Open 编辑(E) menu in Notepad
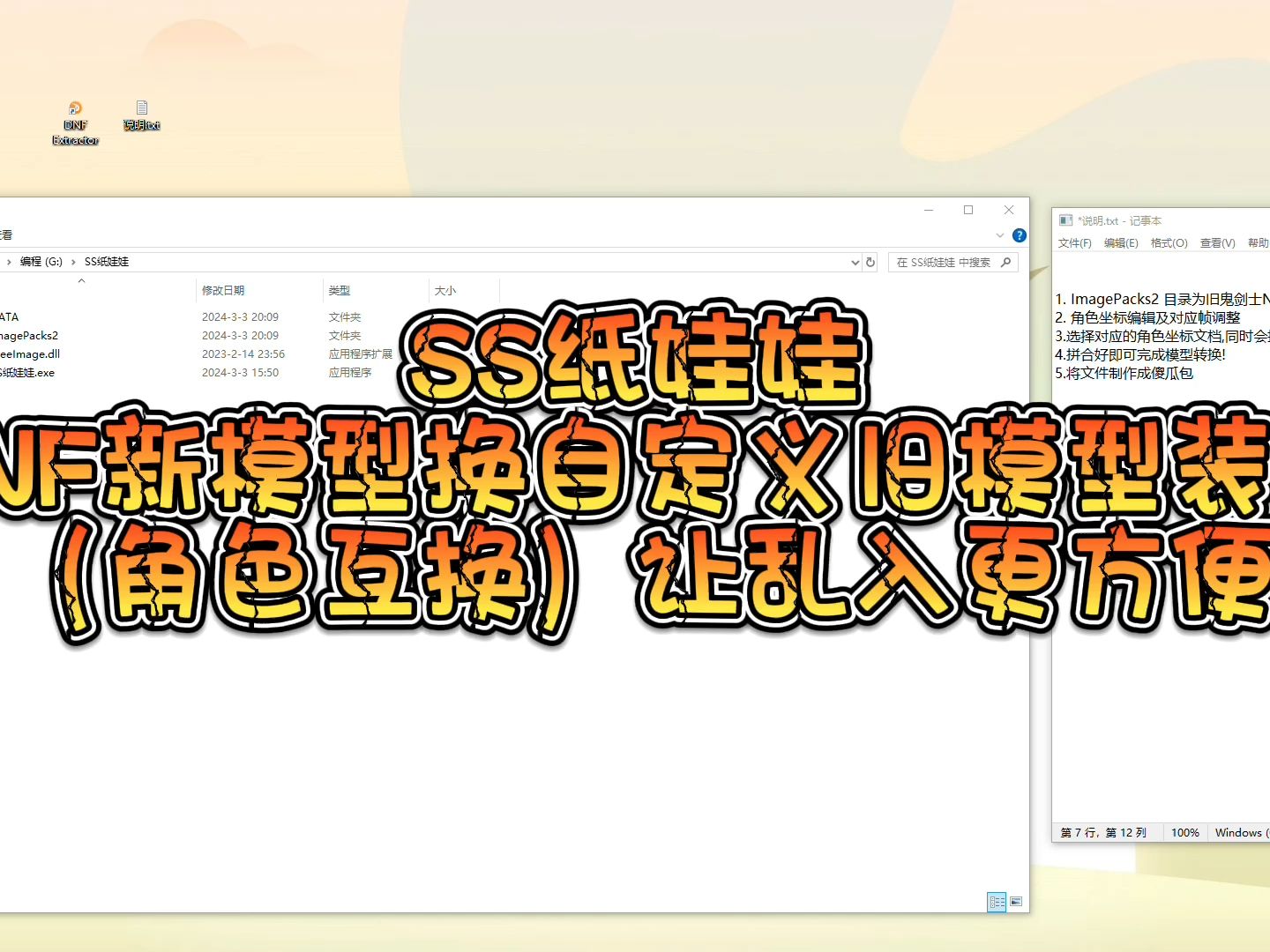Viewport: 1270px width, 952px height. coord(1121,243)
